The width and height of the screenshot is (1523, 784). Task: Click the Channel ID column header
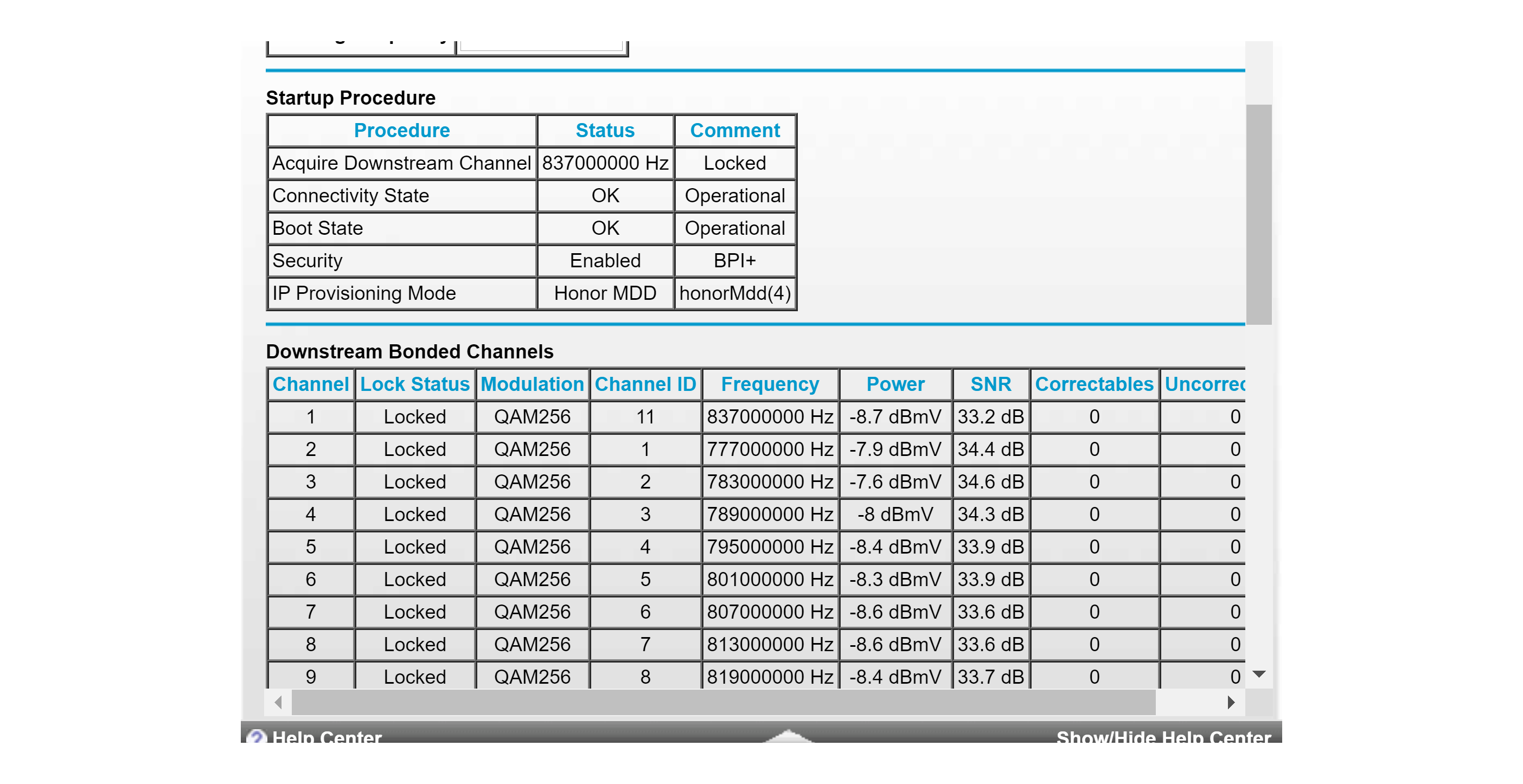click(645, 384)
